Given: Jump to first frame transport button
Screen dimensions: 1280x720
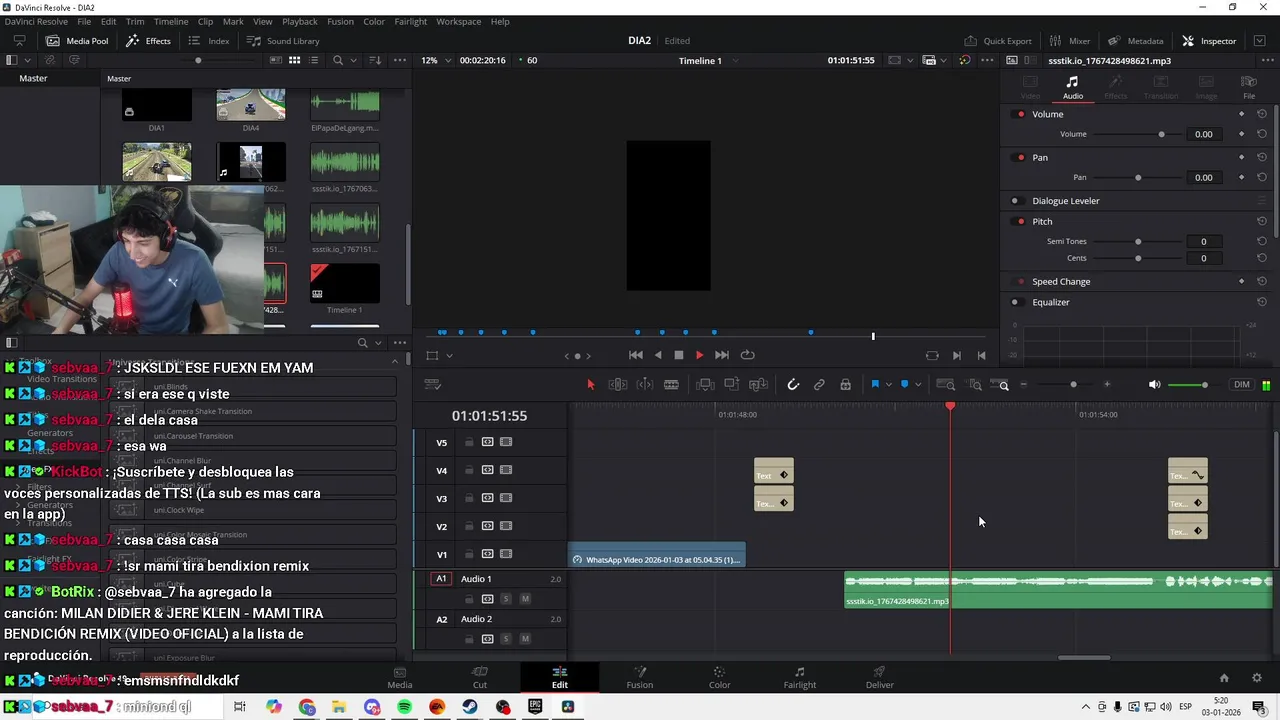Looking at the screenshot, I should [x=635, y=355].
